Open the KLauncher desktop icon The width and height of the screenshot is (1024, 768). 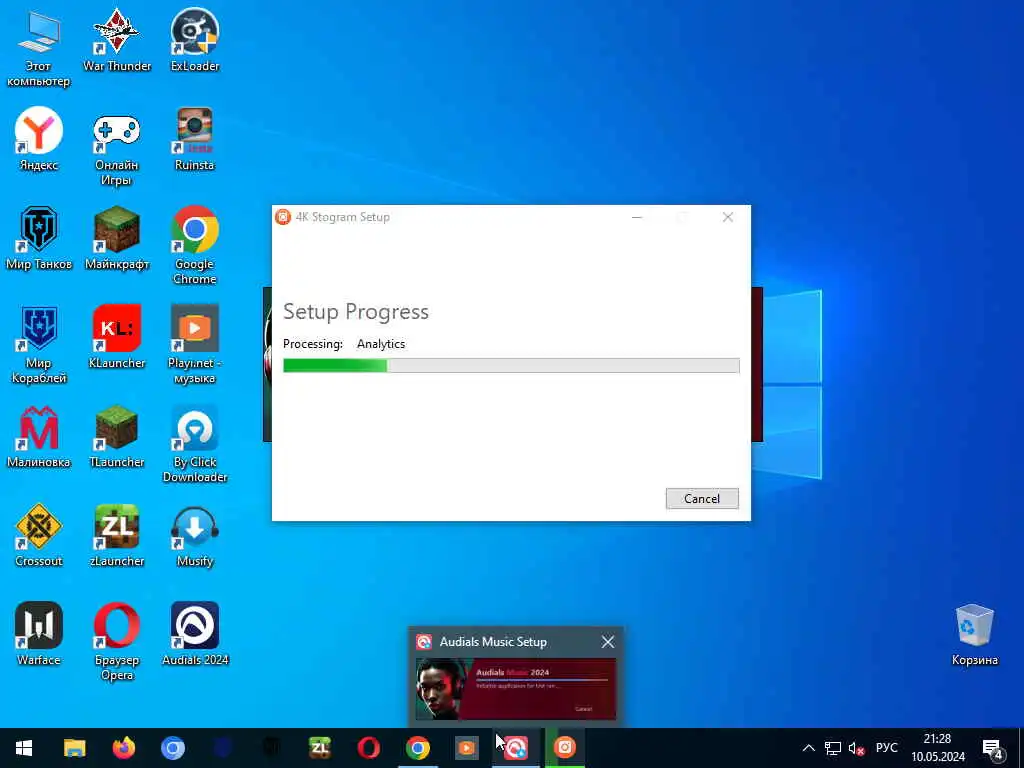click(117, 338)
